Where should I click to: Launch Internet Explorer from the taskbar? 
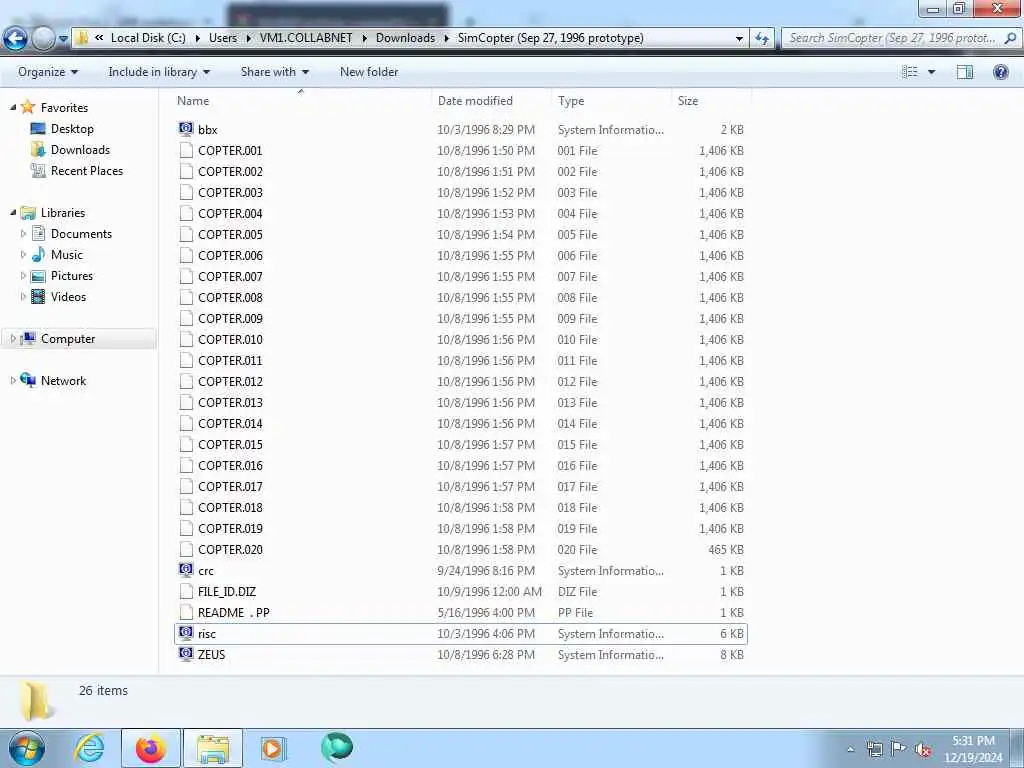click(x=89, y=748)
